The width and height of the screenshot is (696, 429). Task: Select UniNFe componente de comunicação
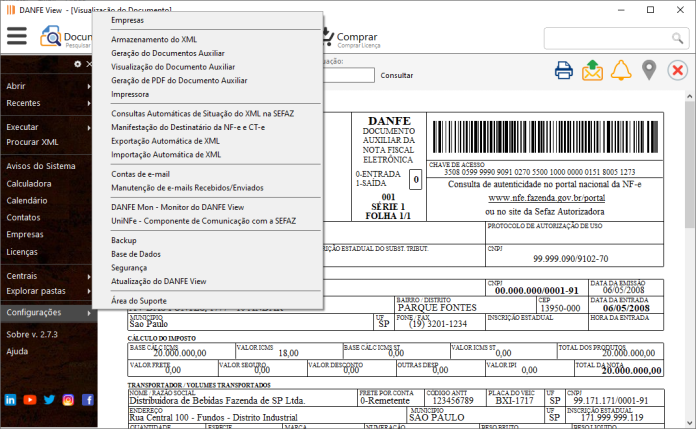[x=204, y=221]
